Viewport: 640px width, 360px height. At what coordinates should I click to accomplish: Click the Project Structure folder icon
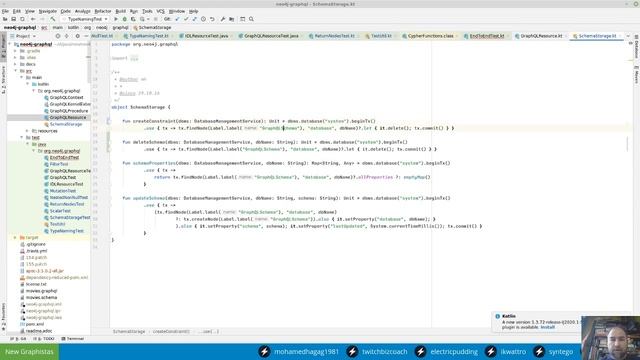[231, 19]
